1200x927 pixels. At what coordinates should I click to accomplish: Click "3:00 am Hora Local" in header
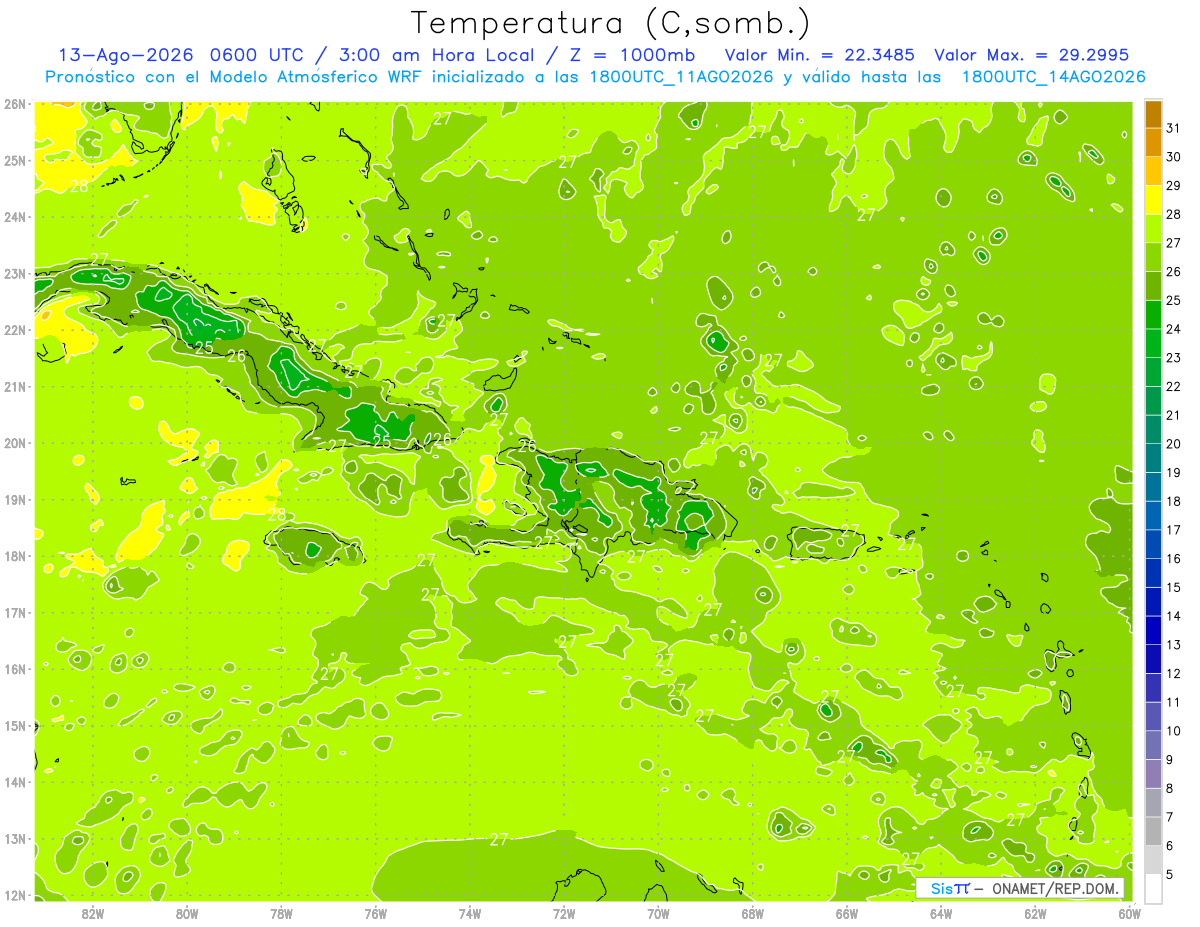[x=438, y=55]
